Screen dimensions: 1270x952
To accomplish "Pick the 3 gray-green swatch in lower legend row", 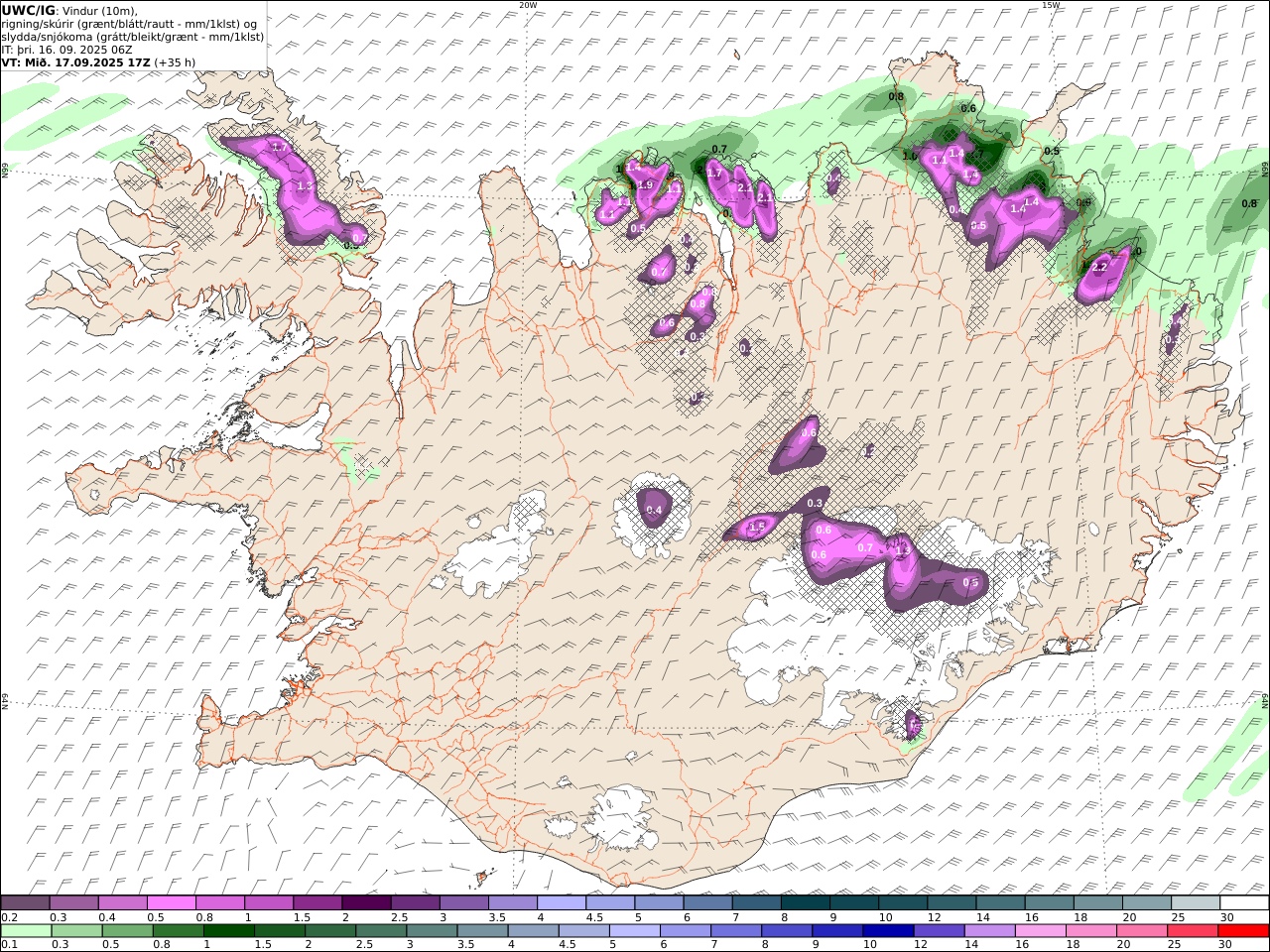I will 432,931.
